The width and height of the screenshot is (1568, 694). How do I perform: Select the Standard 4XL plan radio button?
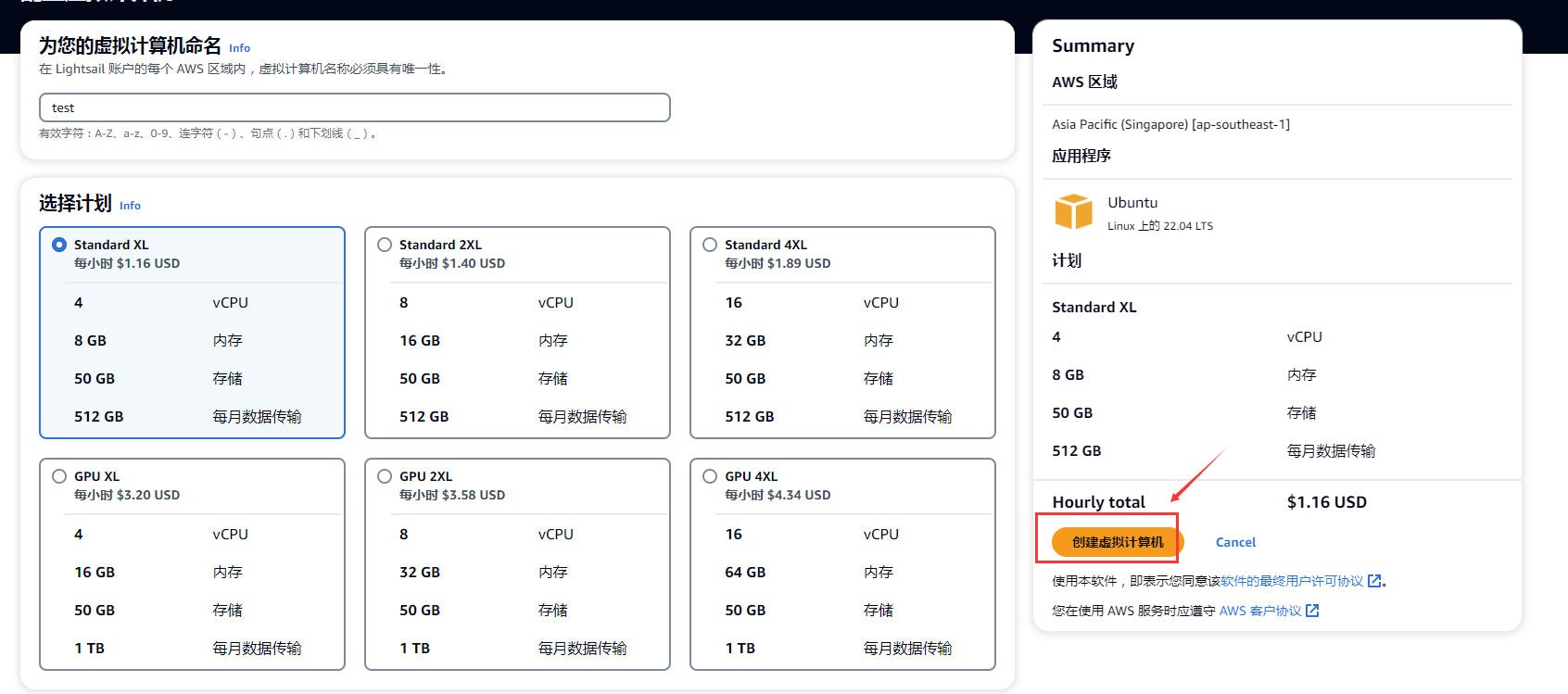click(710, 245)
